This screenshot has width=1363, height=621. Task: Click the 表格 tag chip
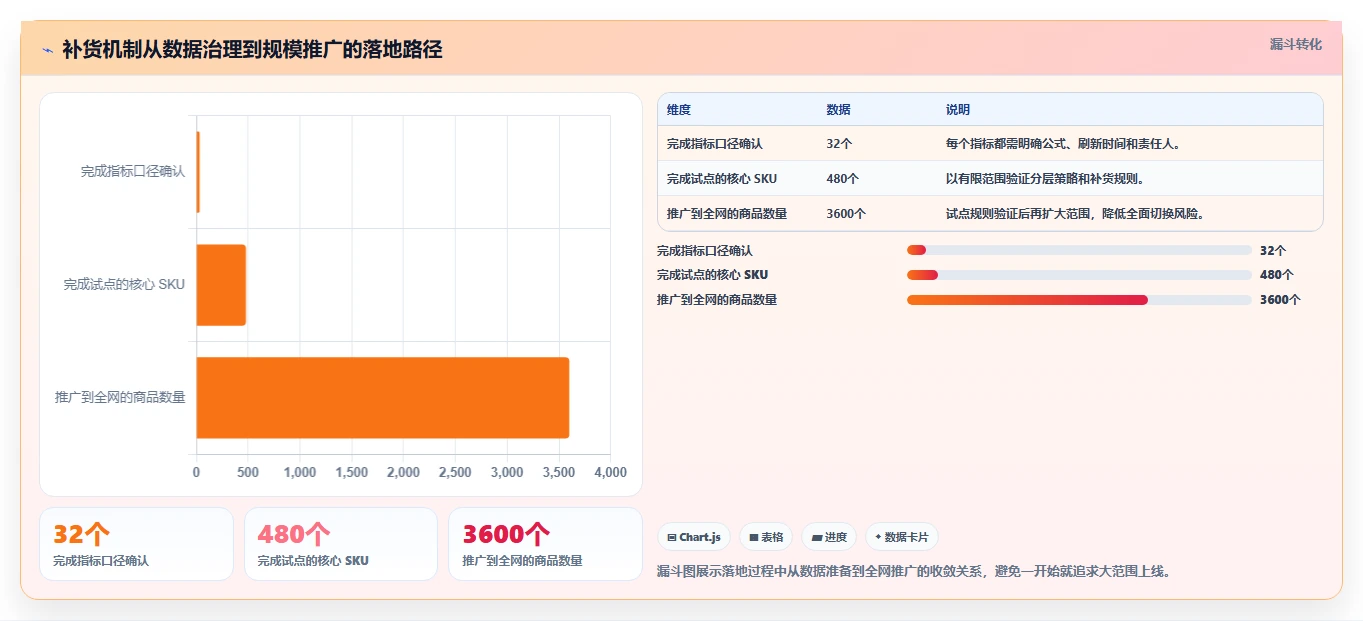click(766, 537)
